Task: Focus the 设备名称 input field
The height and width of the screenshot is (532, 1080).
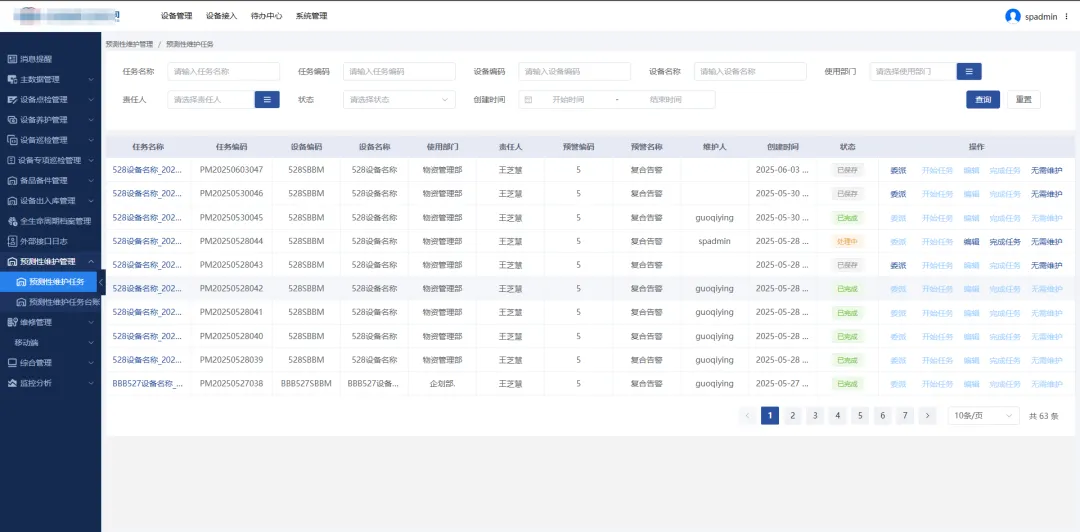Action: [x=750, y=72]
